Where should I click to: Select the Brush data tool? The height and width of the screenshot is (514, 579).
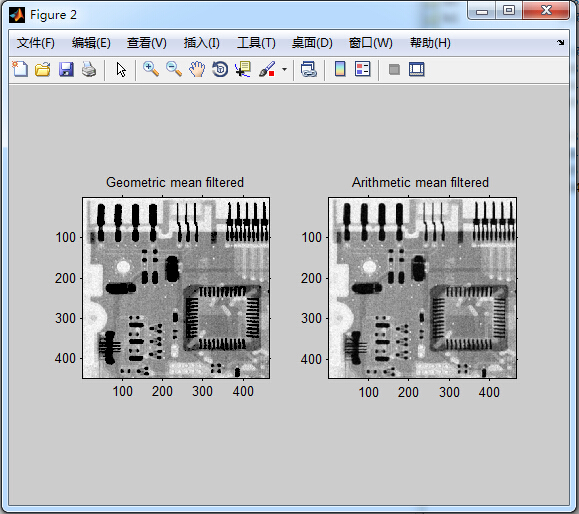click(267, 69)
